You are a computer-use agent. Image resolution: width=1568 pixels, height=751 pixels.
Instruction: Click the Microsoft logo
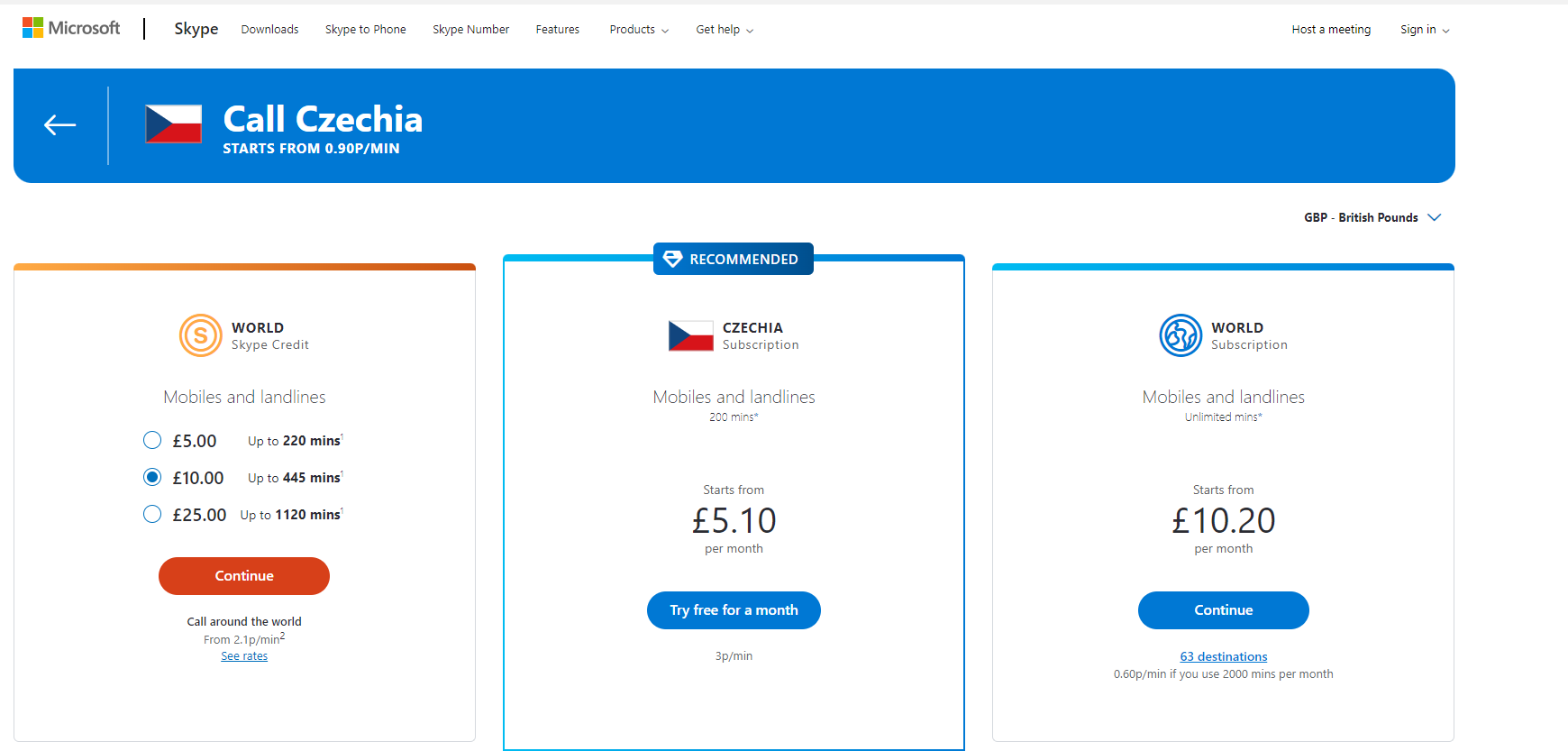point(71,29)
